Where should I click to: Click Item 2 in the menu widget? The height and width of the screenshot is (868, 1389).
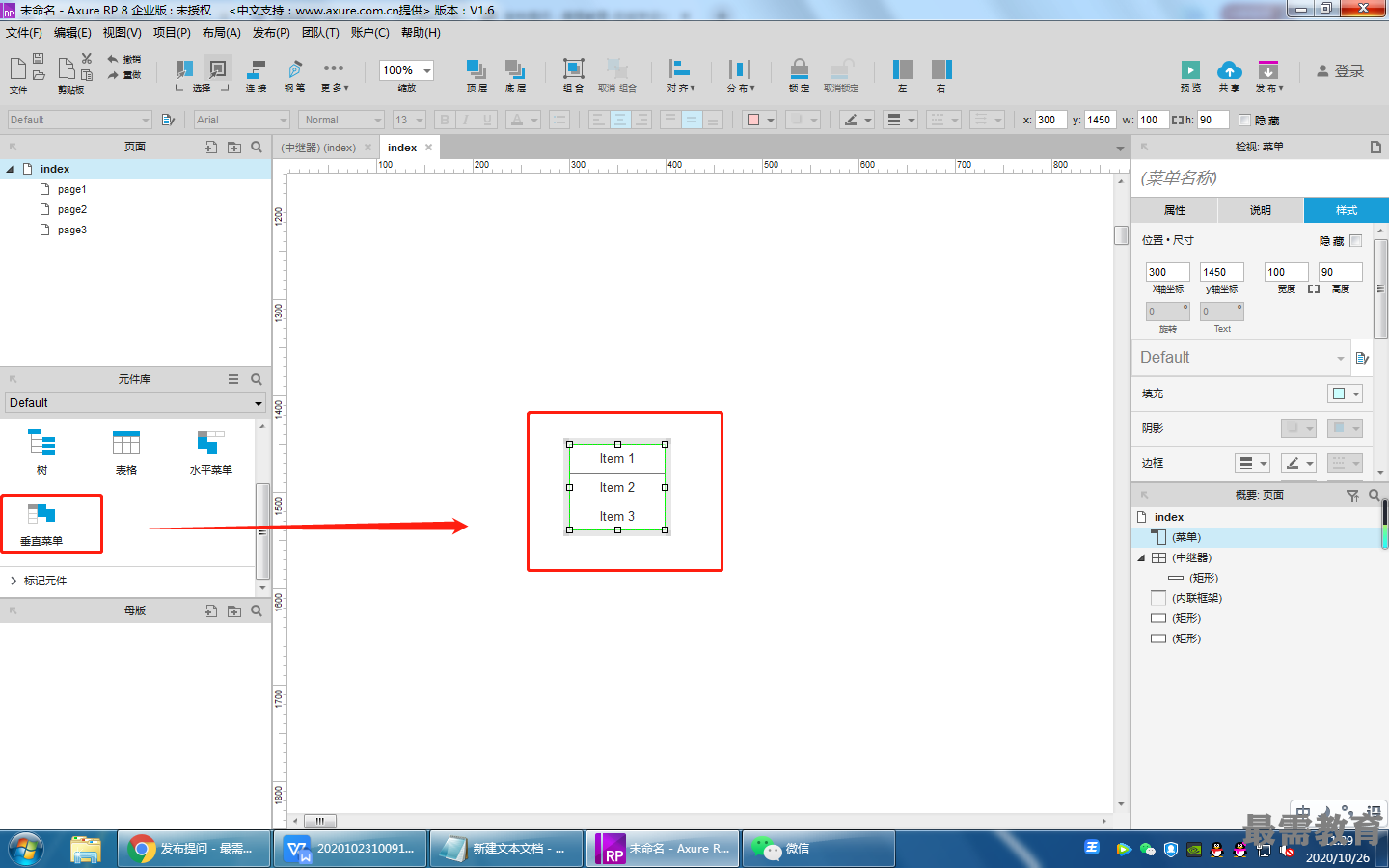click(x=617, y=487)
